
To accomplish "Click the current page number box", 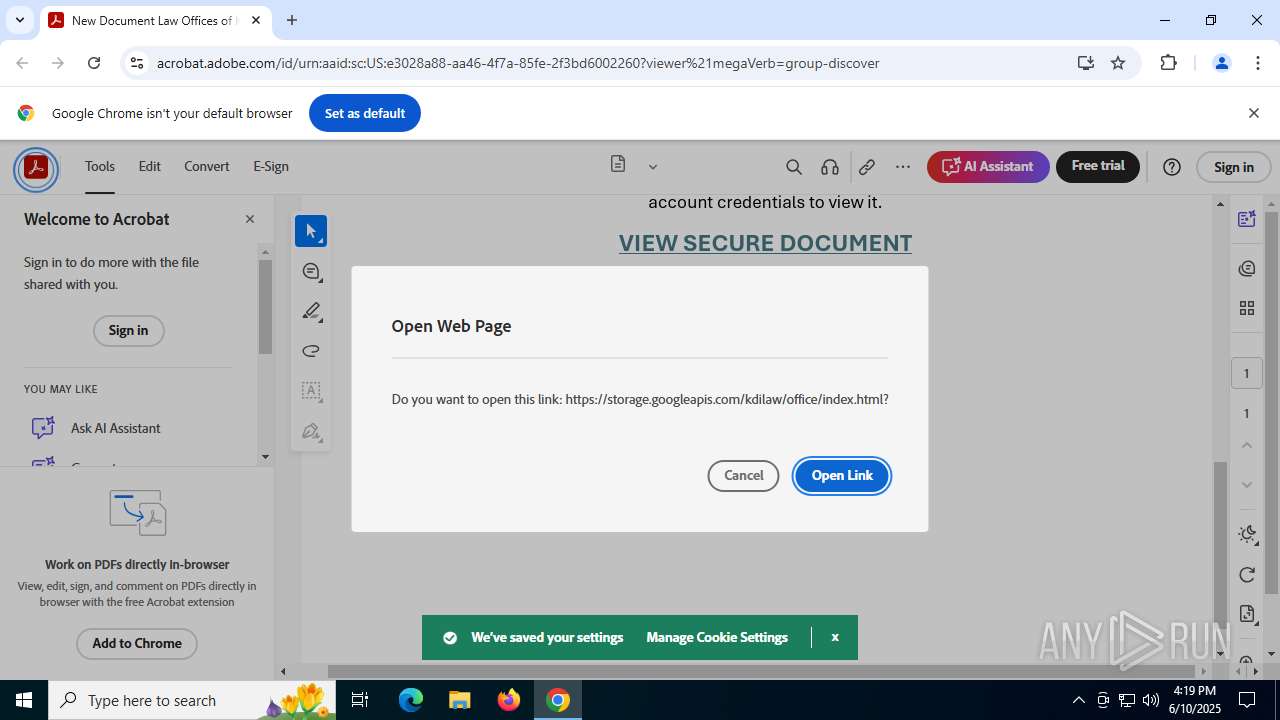I will click(1246, 373).
